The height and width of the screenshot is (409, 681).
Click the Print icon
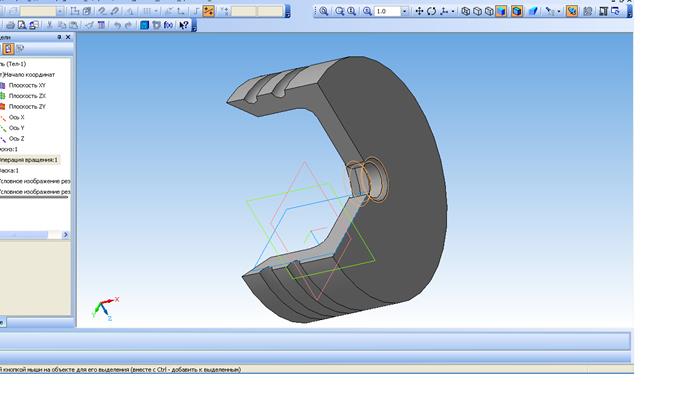10,25
